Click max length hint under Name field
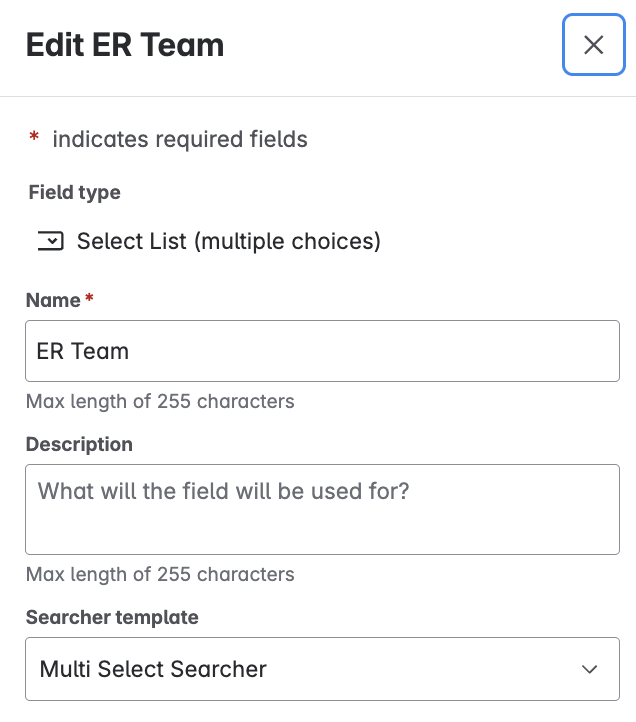 [160, 402]
